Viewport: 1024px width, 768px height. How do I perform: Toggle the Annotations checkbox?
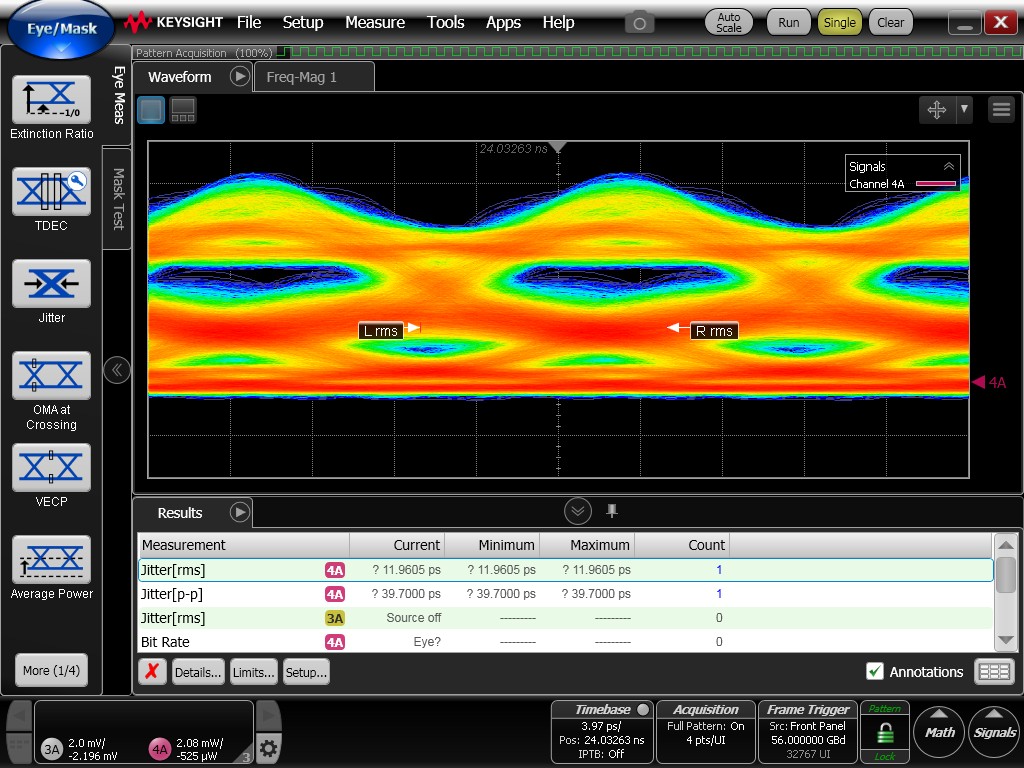pos(875,672)
